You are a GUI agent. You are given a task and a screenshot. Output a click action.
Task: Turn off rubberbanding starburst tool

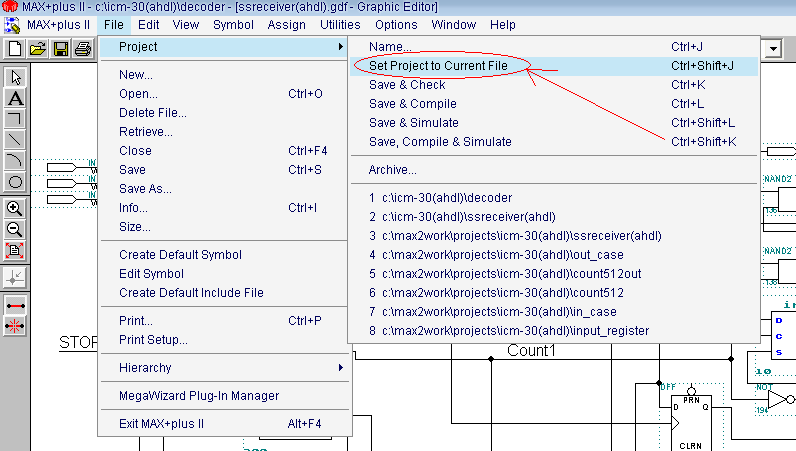[15, 326]
